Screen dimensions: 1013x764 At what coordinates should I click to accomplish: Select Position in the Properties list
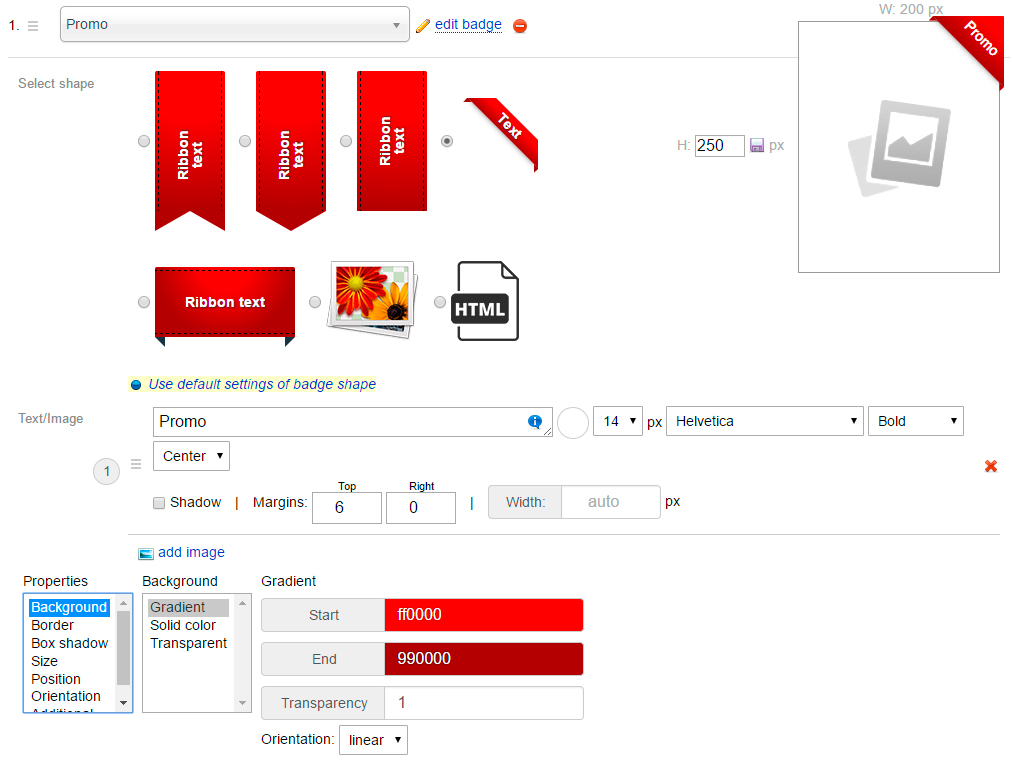(x=56, y=679)
